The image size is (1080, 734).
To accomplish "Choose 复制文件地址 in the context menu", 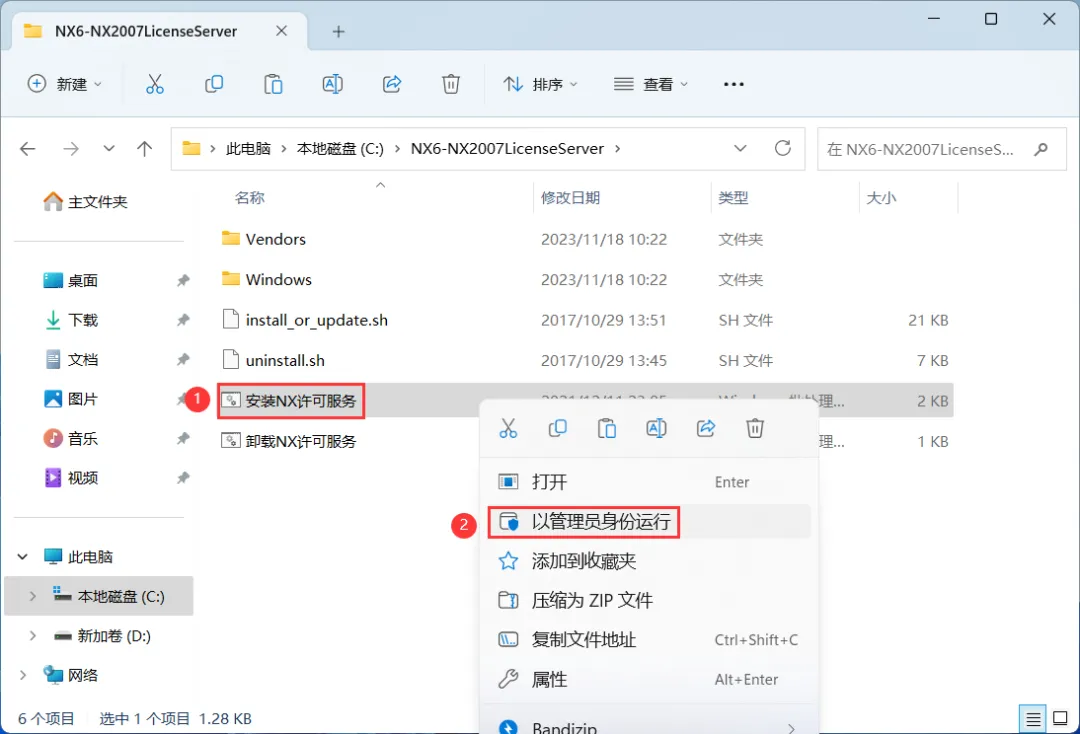I will (649, 640).
